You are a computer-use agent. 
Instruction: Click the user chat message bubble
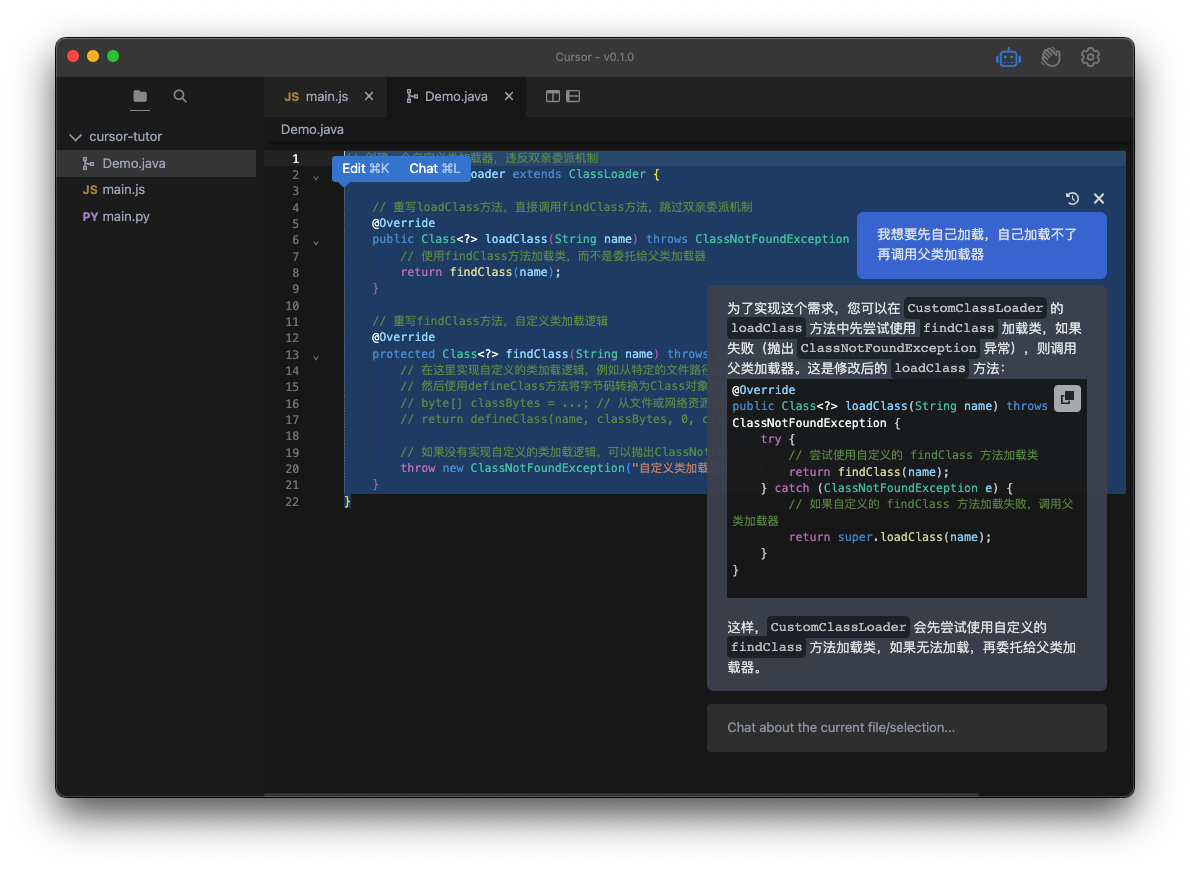pos(981,245)
